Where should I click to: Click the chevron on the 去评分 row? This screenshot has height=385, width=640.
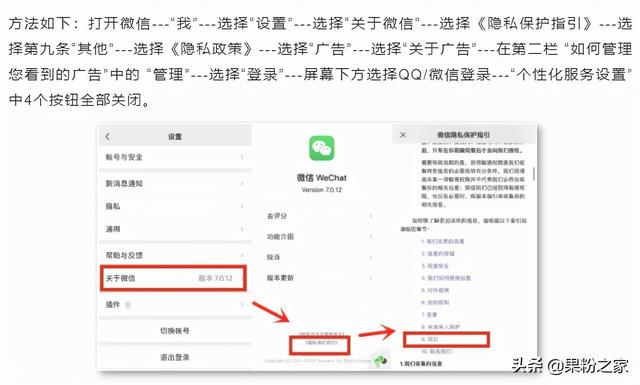(371, 216)
